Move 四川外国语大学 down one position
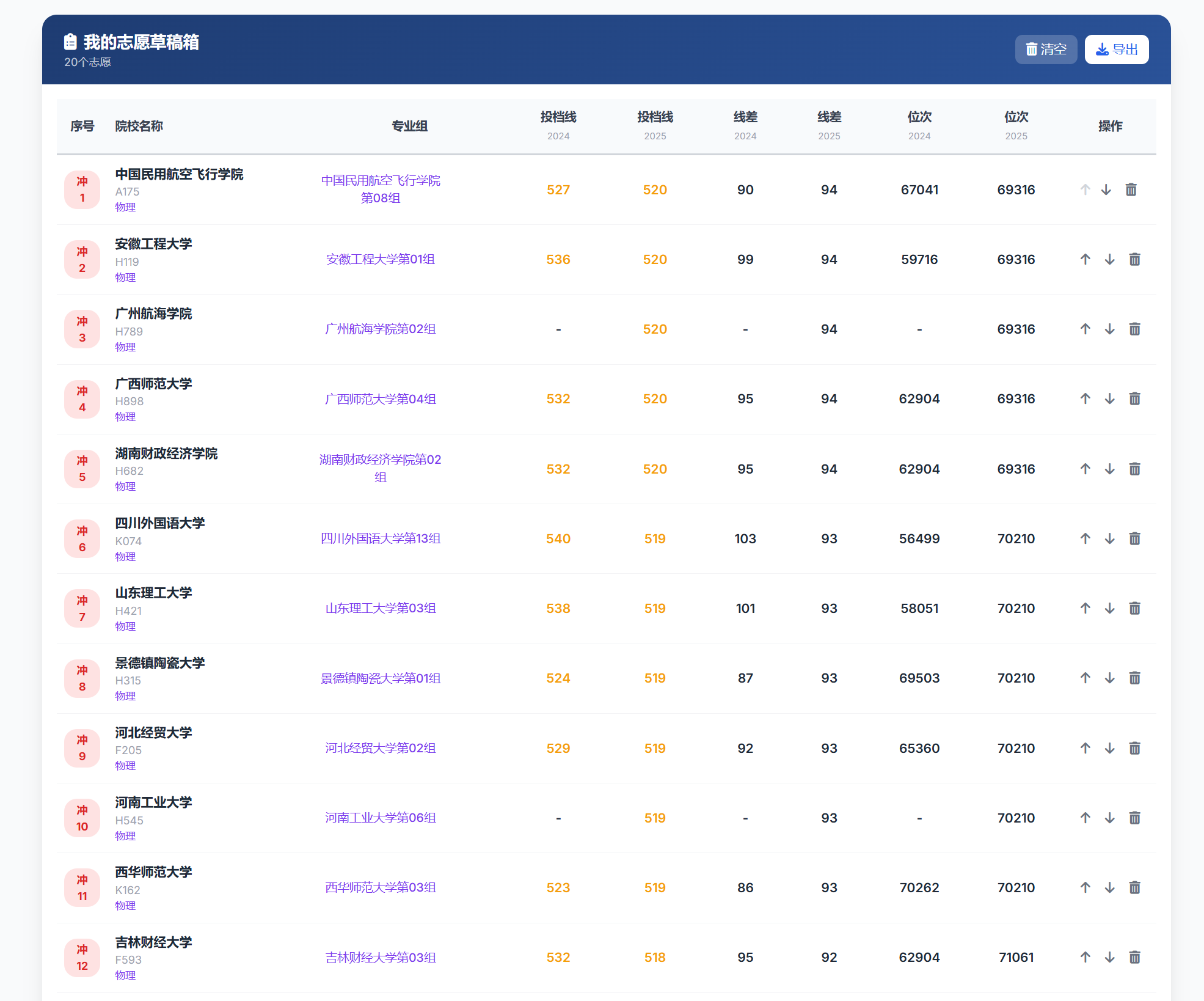 click(x=1110, y=539)
